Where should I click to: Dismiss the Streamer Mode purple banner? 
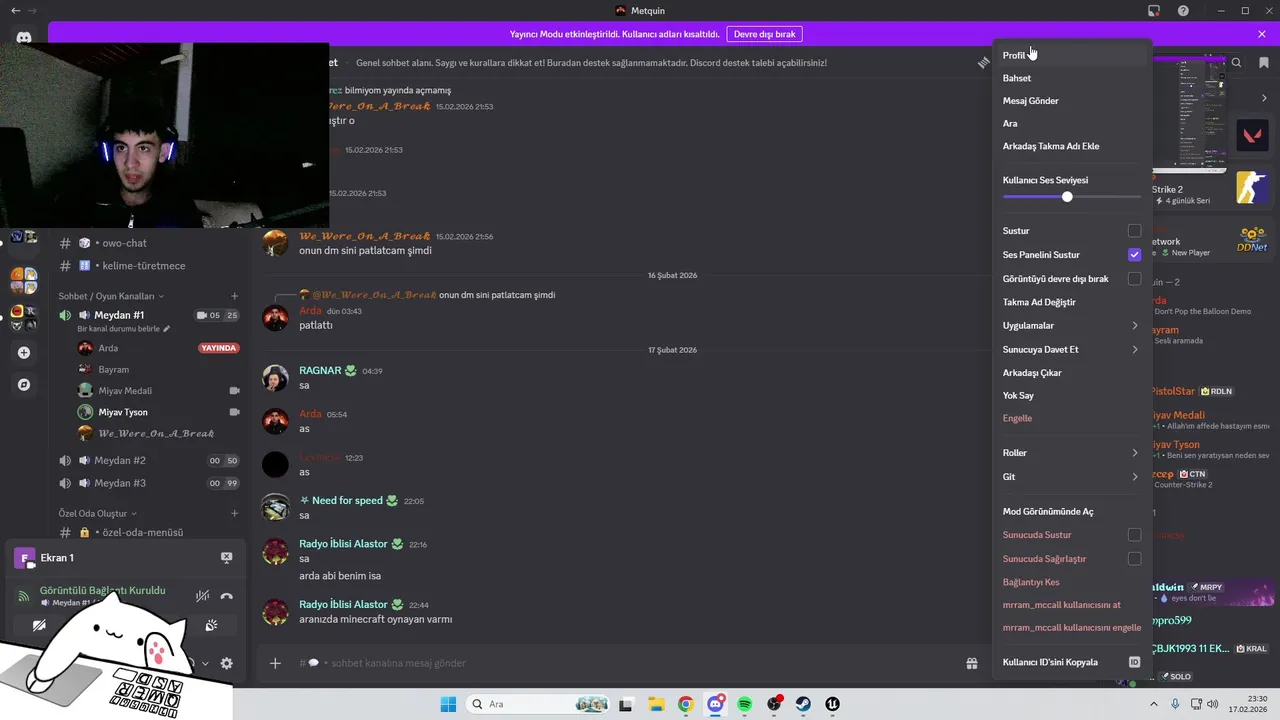[1262, 34]
